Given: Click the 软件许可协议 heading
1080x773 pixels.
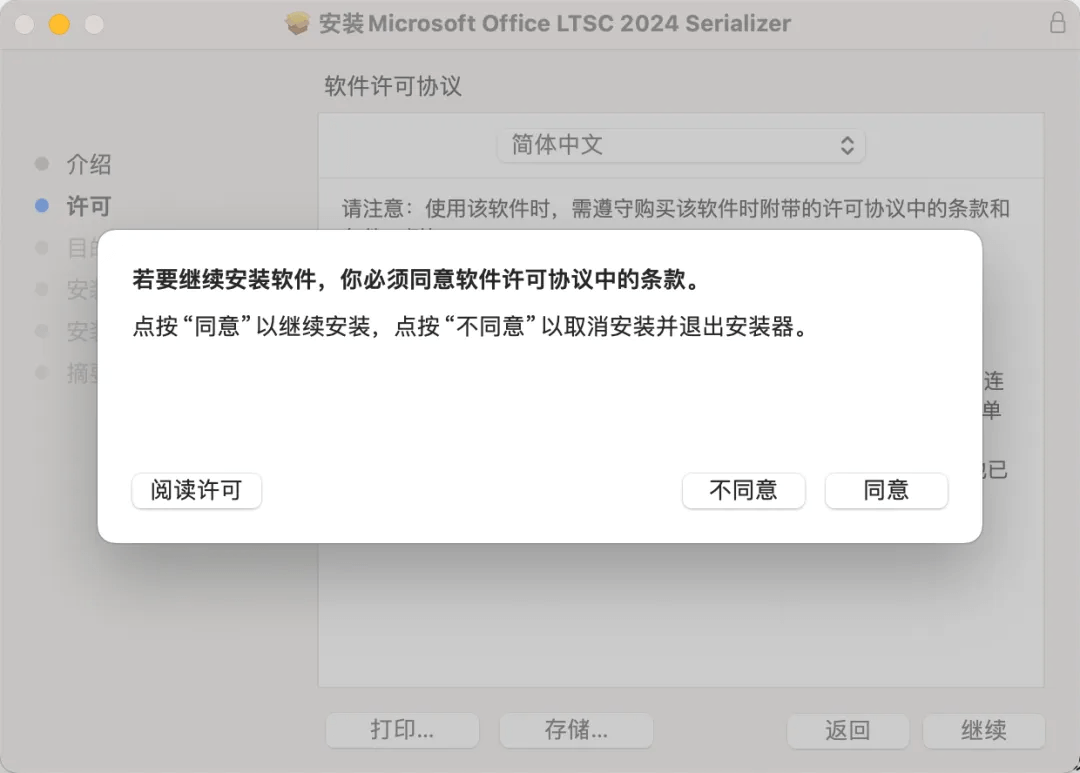Looking at the screenshot, I should point(393,86).
